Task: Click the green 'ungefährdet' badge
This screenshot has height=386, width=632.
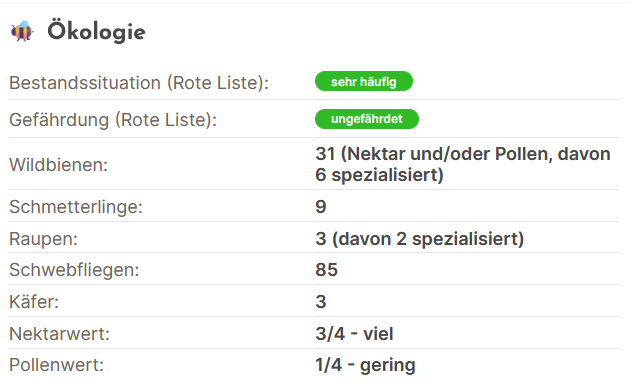Action: coord(367,119)
